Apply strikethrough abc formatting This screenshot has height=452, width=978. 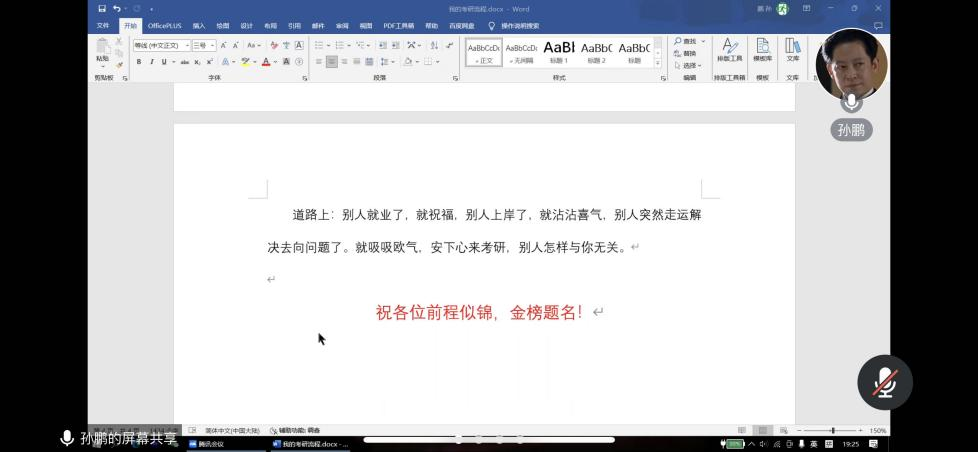pyautogui.click(x=185, y=62)
